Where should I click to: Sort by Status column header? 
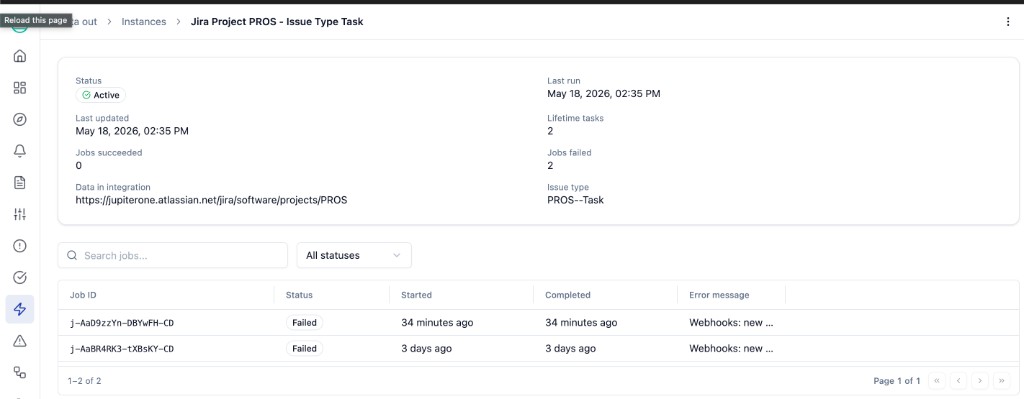pyautogui.click(x=299, y=295)
